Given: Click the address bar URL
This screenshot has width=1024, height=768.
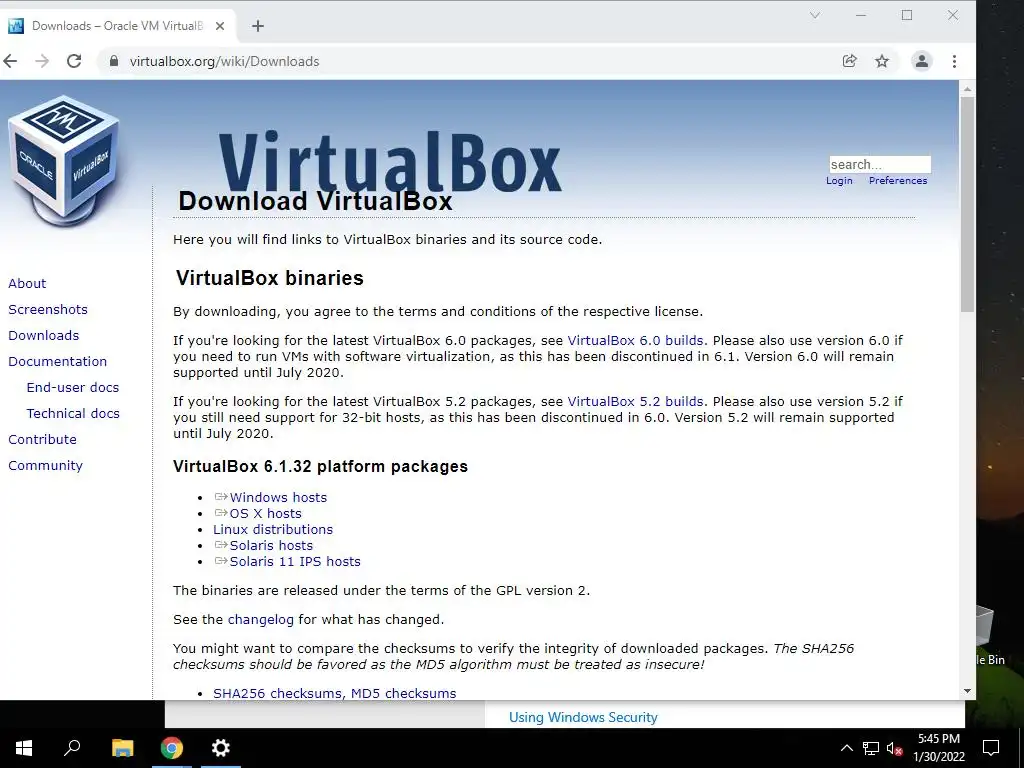Looking at the screenshot, I should tap(224, 61).
